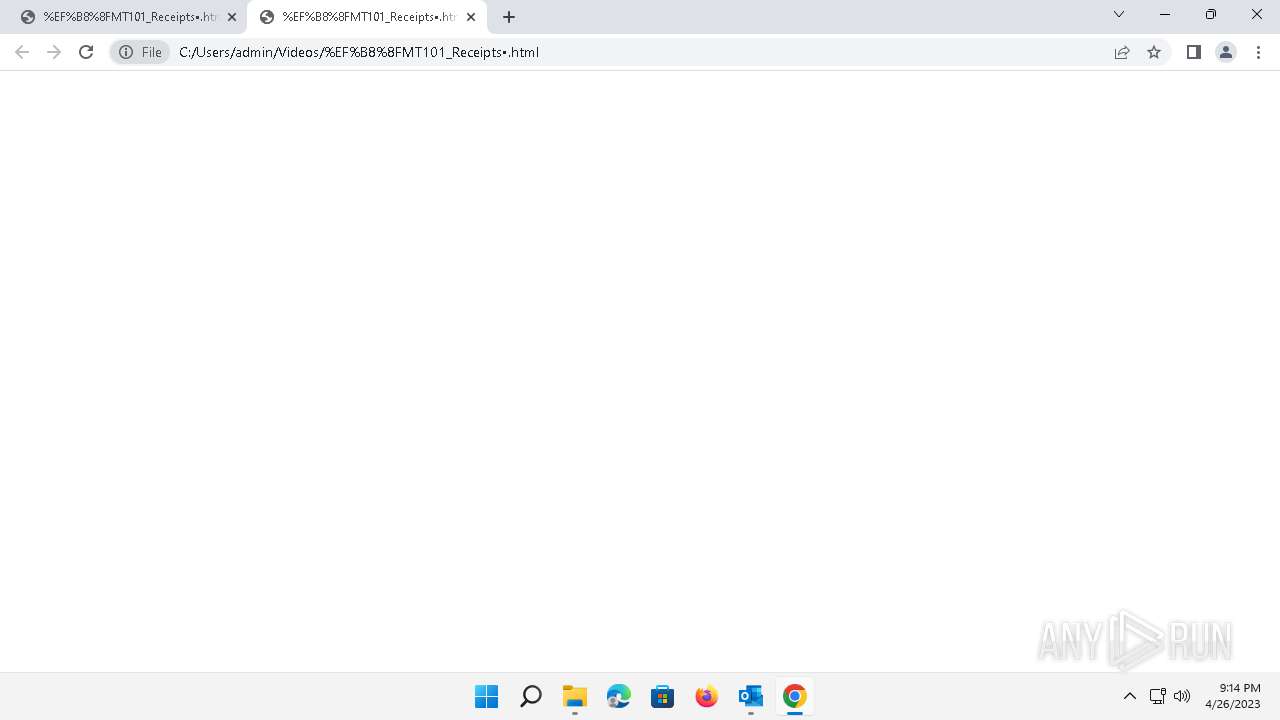Go back to the previous page
This screenshot has height=720, width=1280.
[x=22, y=52]
